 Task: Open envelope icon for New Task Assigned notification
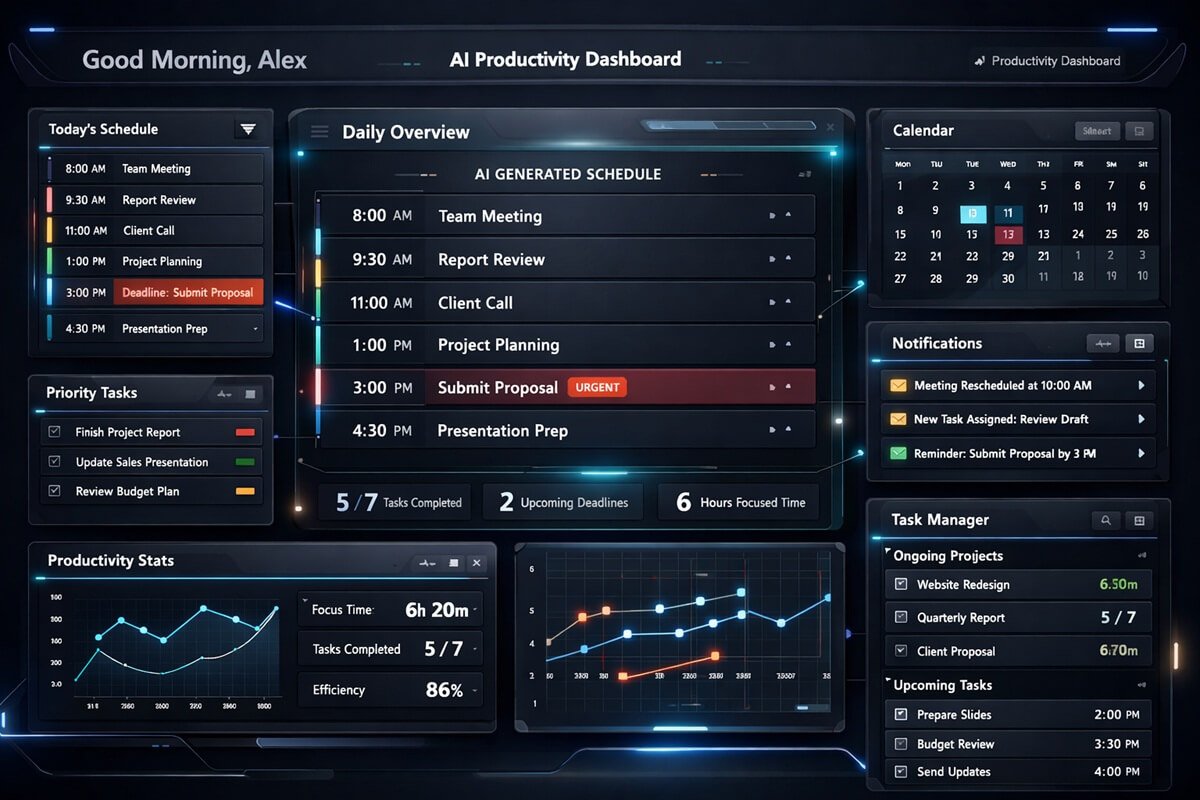897,419
